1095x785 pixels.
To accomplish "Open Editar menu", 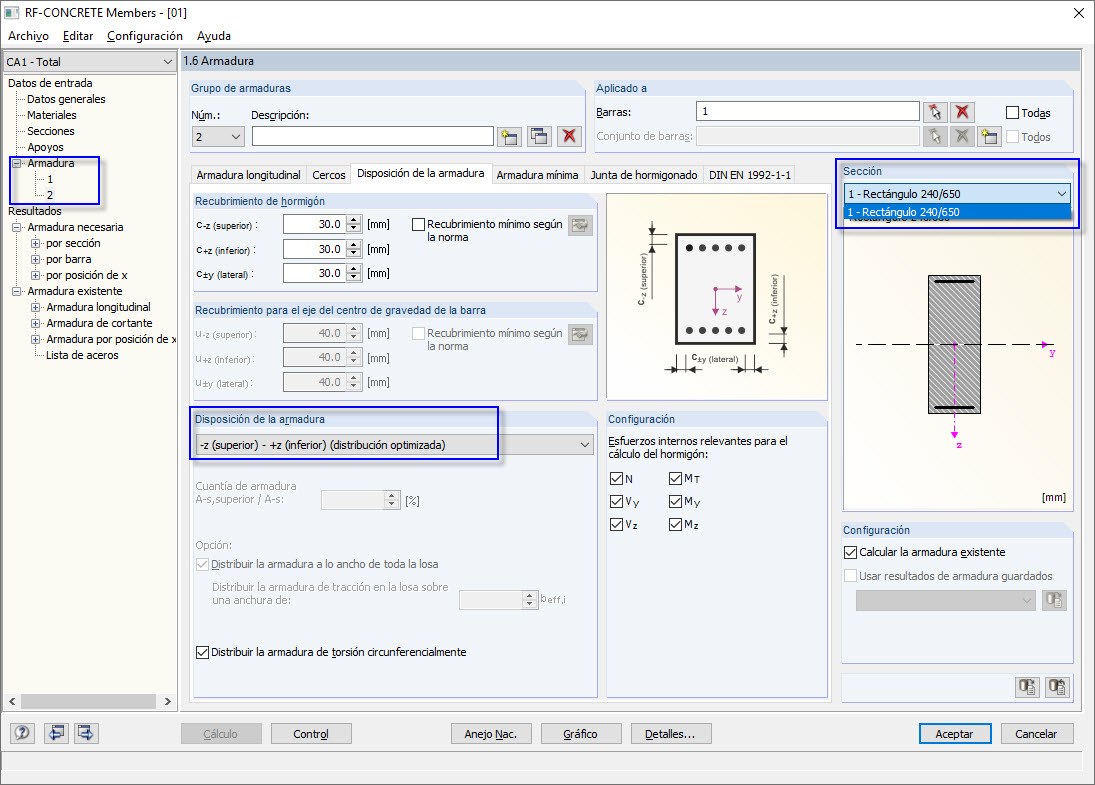I will (x=78, y=36).
